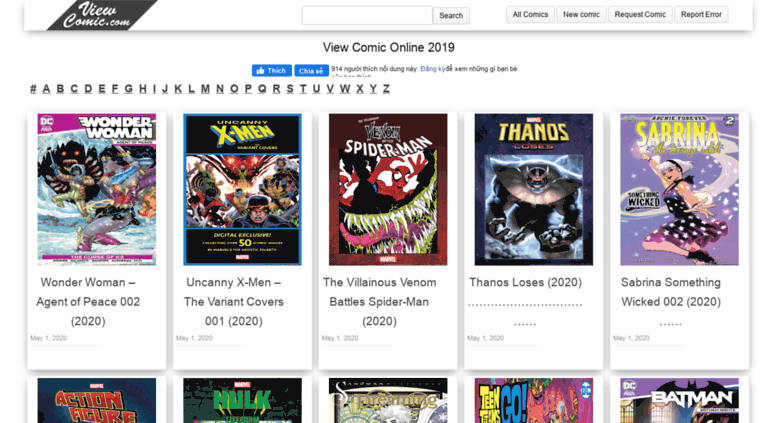Open the Wonder Woman cover thumbnail
This screenshot has height=423, width=777.
tap(97, 190)
